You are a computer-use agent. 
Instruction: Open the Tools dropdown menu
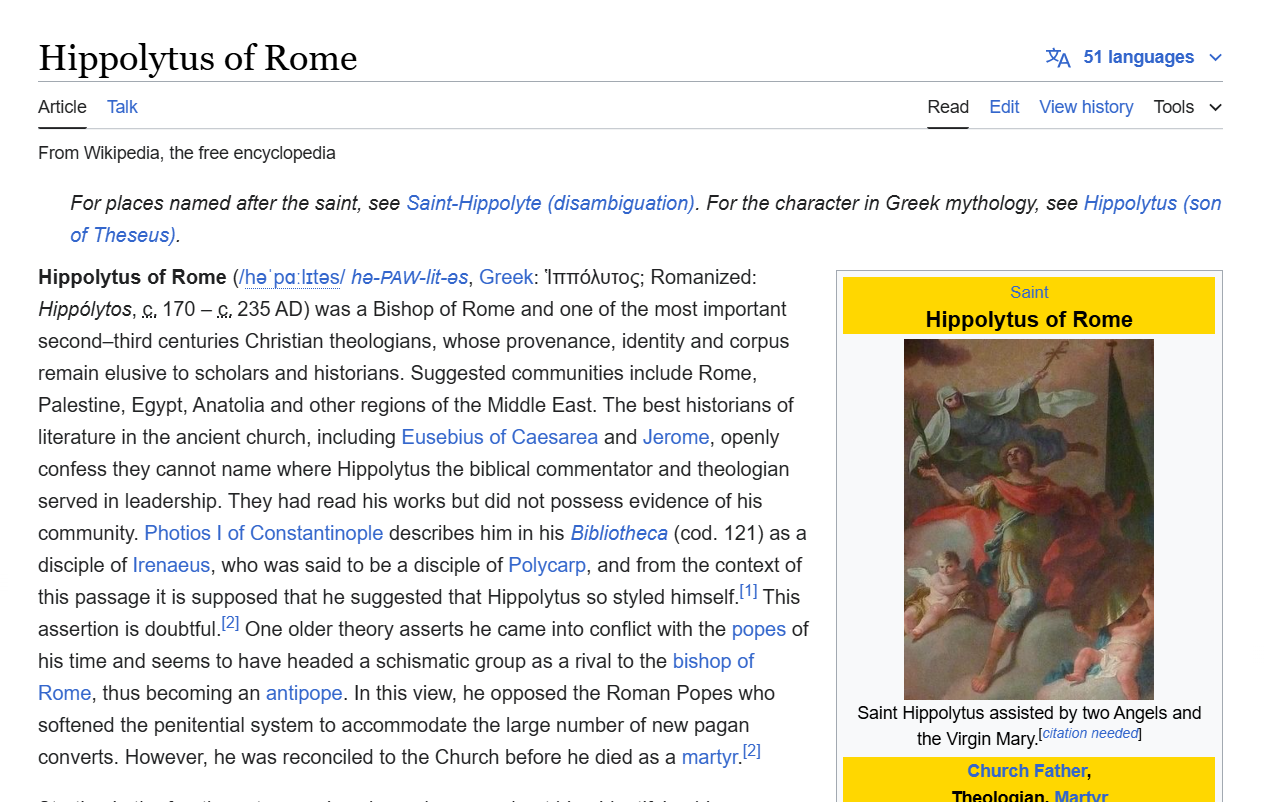click(1187, 107)
